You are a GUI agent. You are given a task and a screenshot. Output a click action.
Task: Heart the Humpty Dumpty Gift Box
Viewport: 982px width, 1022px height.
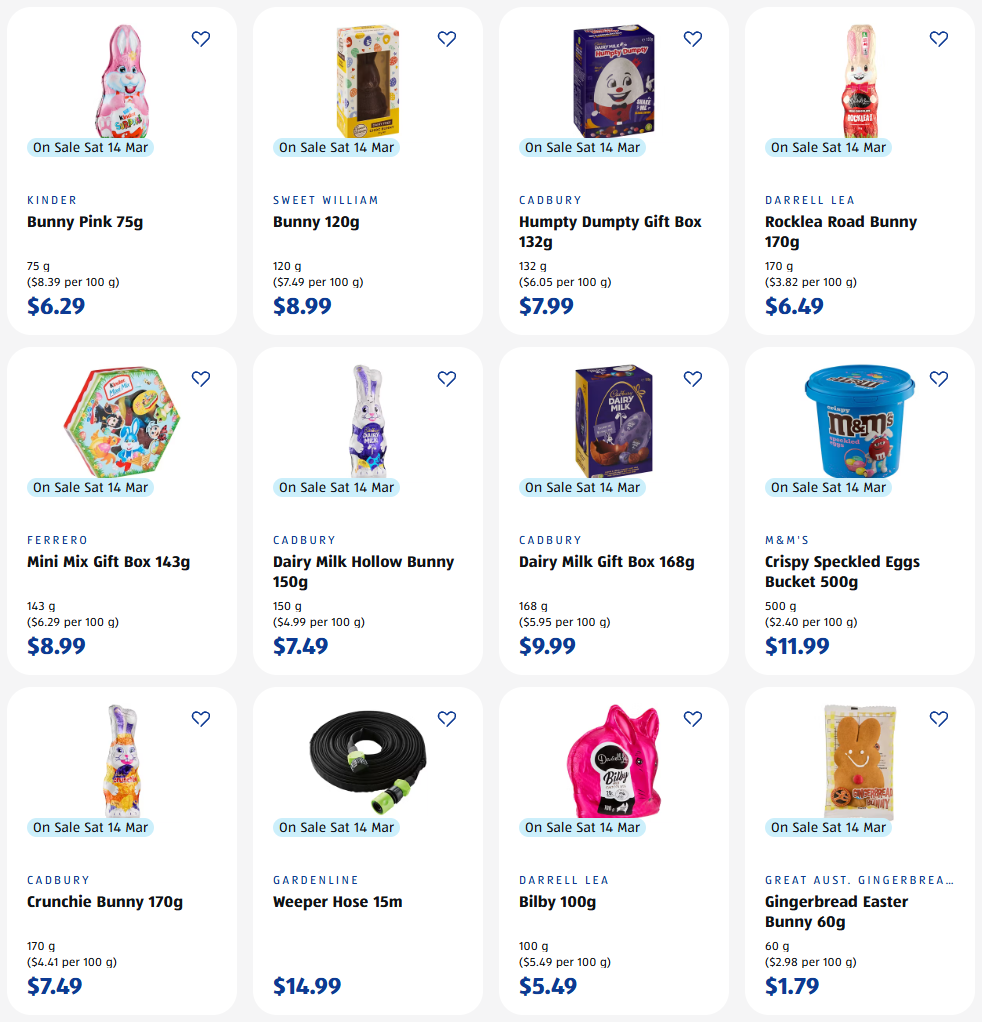(693, 39)
